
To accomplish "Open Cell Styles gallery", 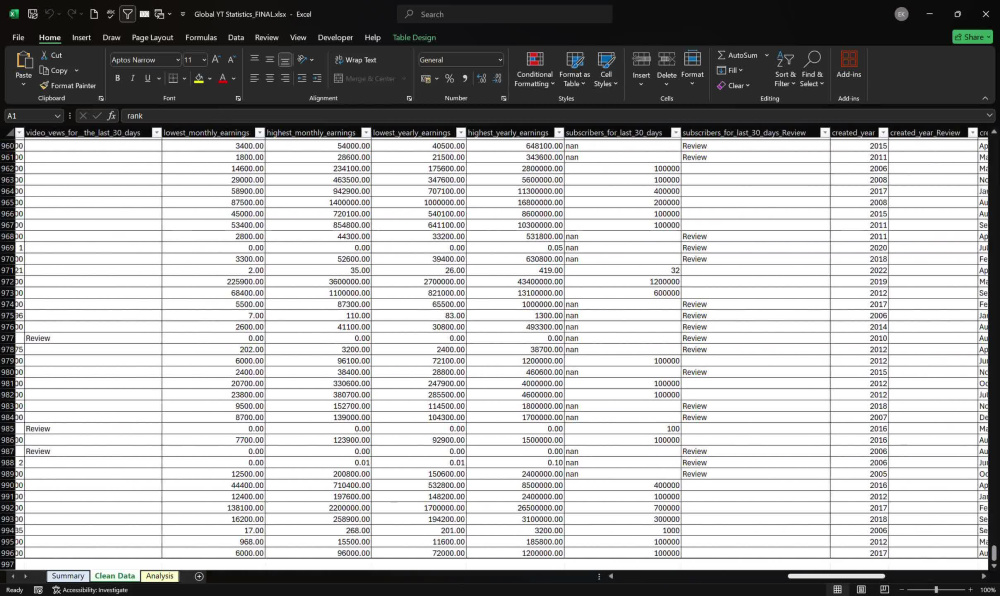I will [x=606, y=69].
